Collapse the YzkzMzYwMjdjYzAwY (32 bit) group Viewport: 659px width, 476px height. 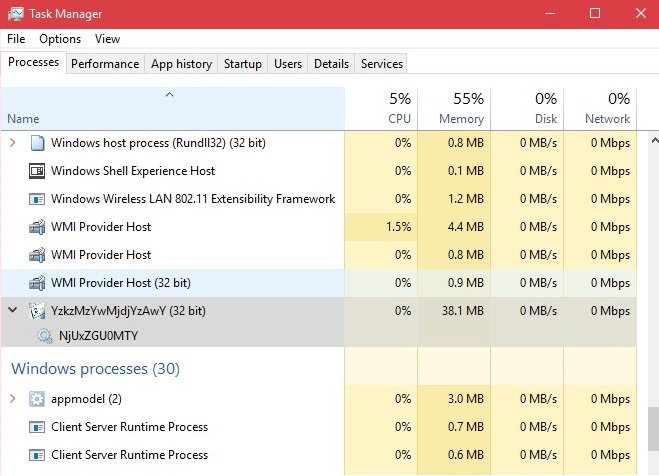13,310
